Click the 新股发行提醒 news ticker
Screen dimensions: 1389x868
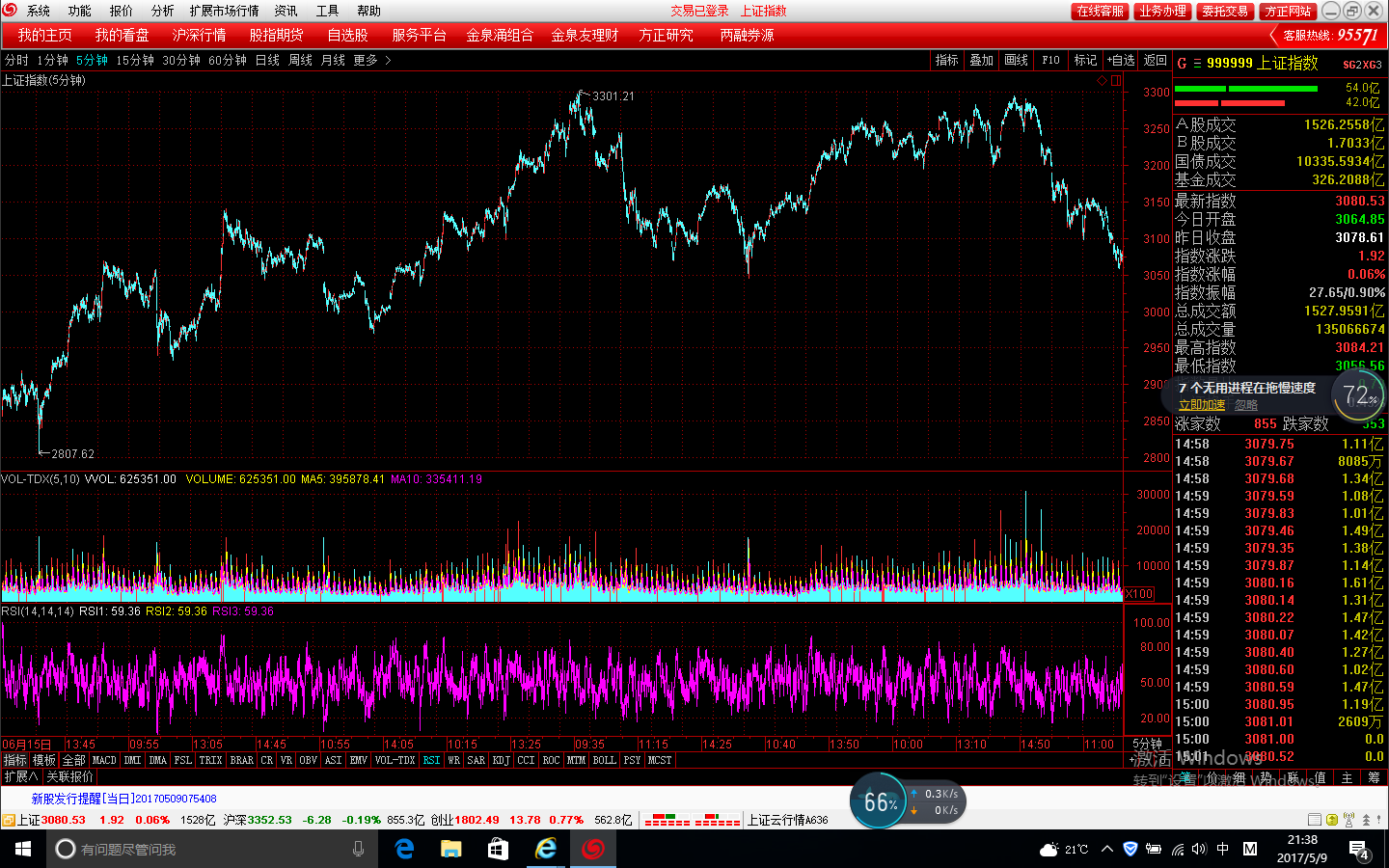pos(123,799)
